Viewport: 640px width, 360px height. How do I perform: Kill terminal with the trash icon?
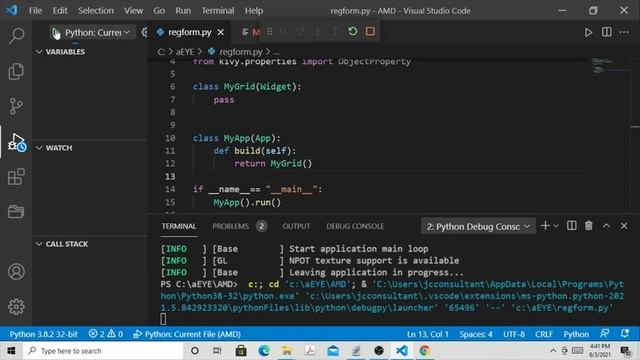pos(589,226)
